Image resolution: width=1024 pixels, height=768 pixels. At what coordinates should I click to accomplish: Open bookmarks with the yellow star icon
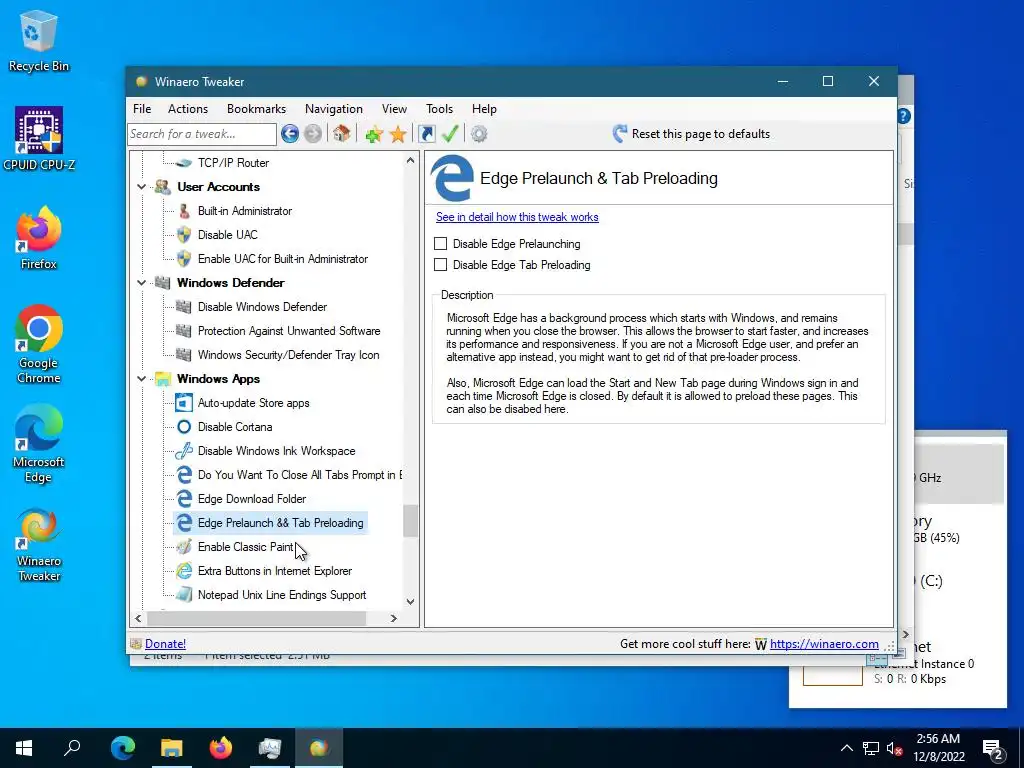(x=398, y=134)
